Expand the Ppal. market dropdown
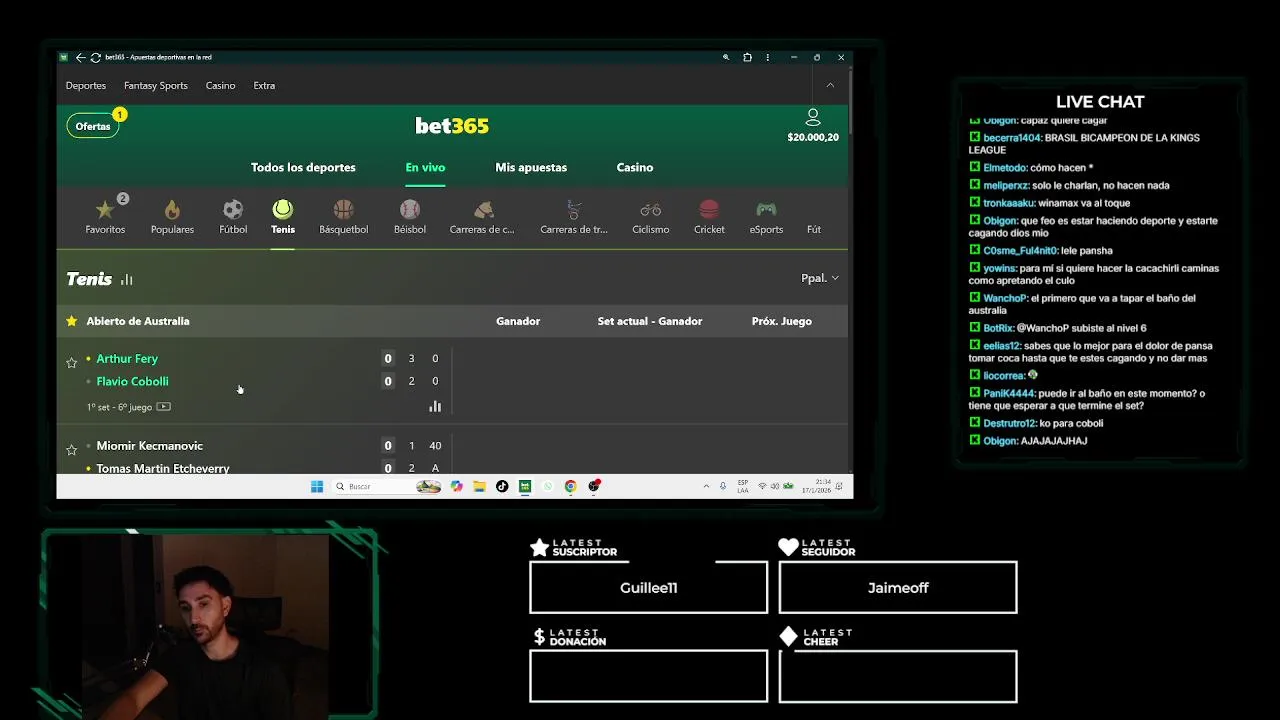The image size is (1280, 720). point(820,278)
